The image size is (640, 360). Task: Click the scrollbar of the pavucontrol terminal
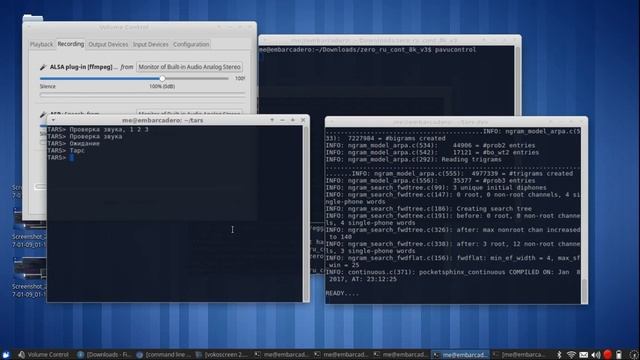(x=517, y=80)
